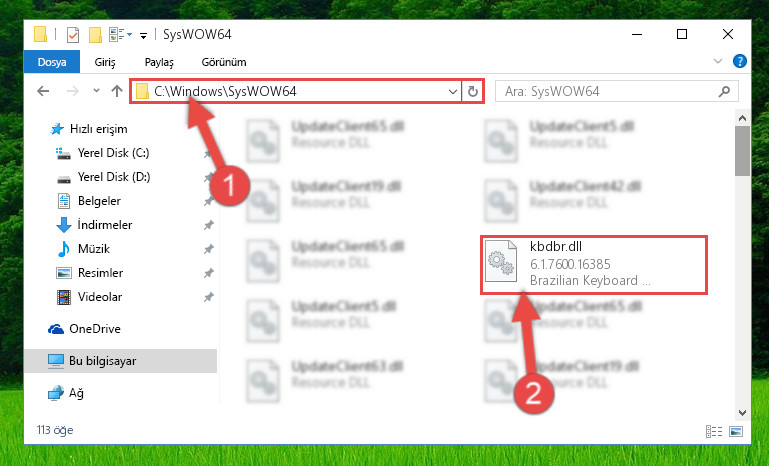Click the New folder quick access icon
This screenshot has width=769, height=466.
pos(95,35)
